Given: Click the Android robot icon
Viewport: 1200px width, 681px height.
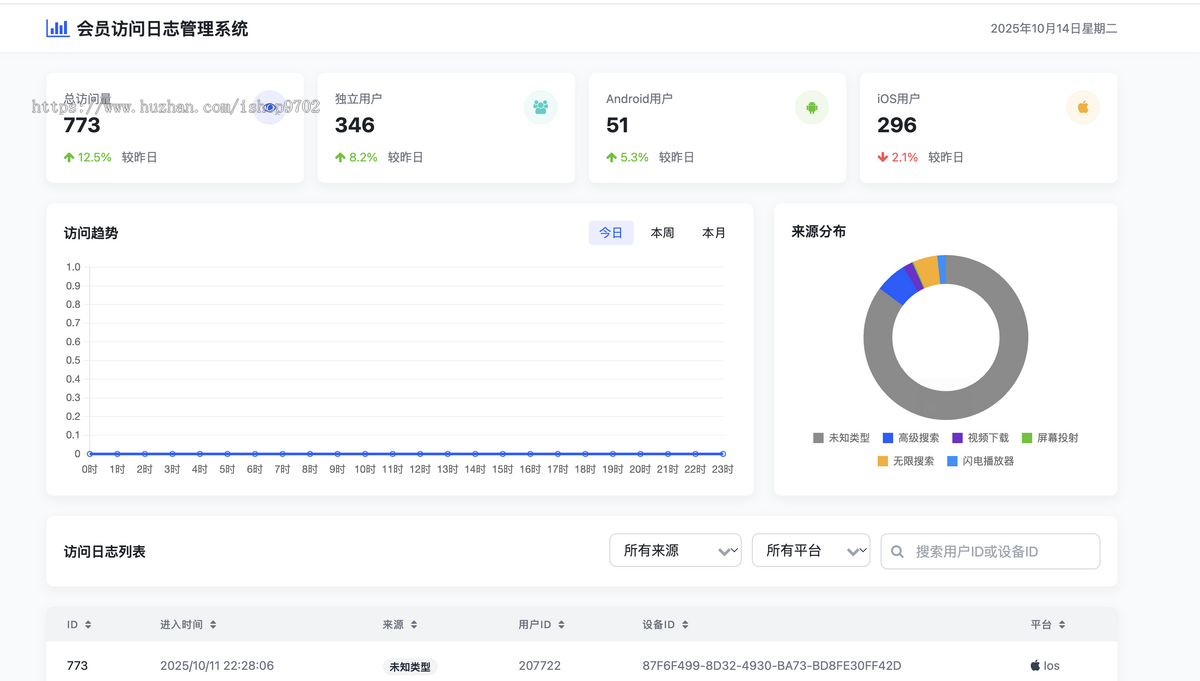Looking at the screenshot, I should [812, 107].
